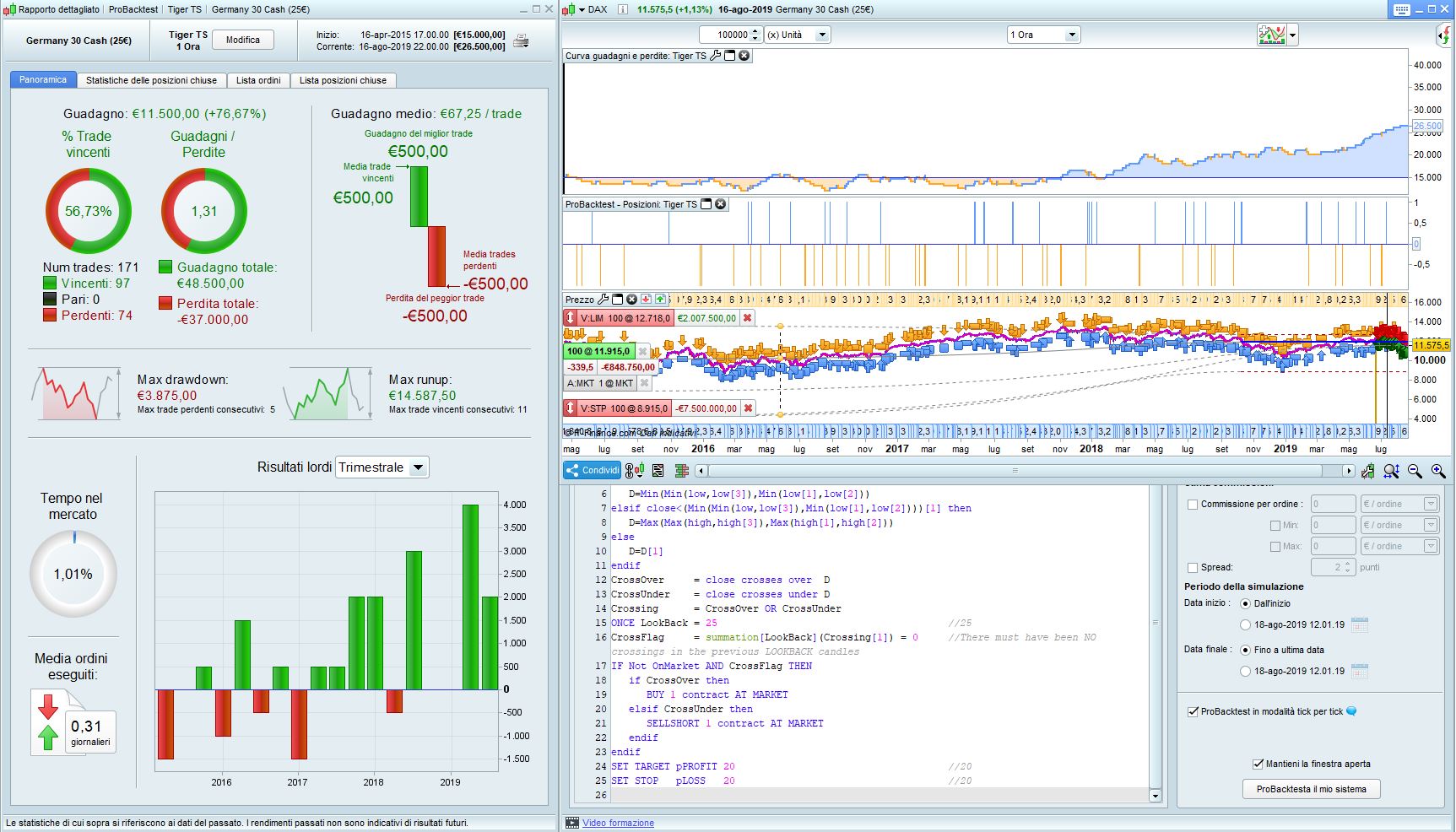The width and height of the screenshot is (1456, 832).
Task: Open the on-screen keyboard icon in title bar
Action: 1401,9
